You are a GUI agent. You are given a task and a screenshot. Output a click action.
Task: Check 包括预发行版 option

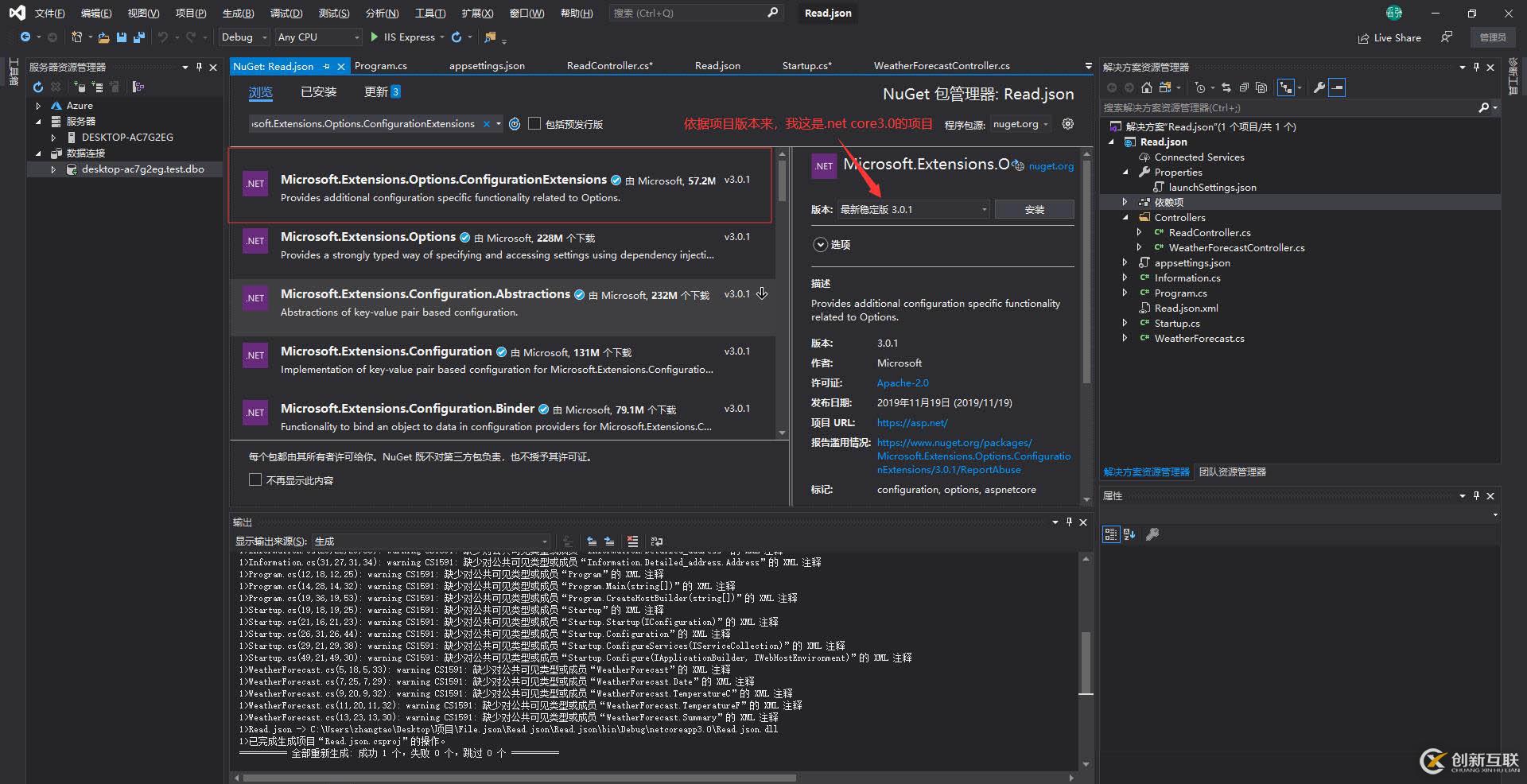(534, 124)
